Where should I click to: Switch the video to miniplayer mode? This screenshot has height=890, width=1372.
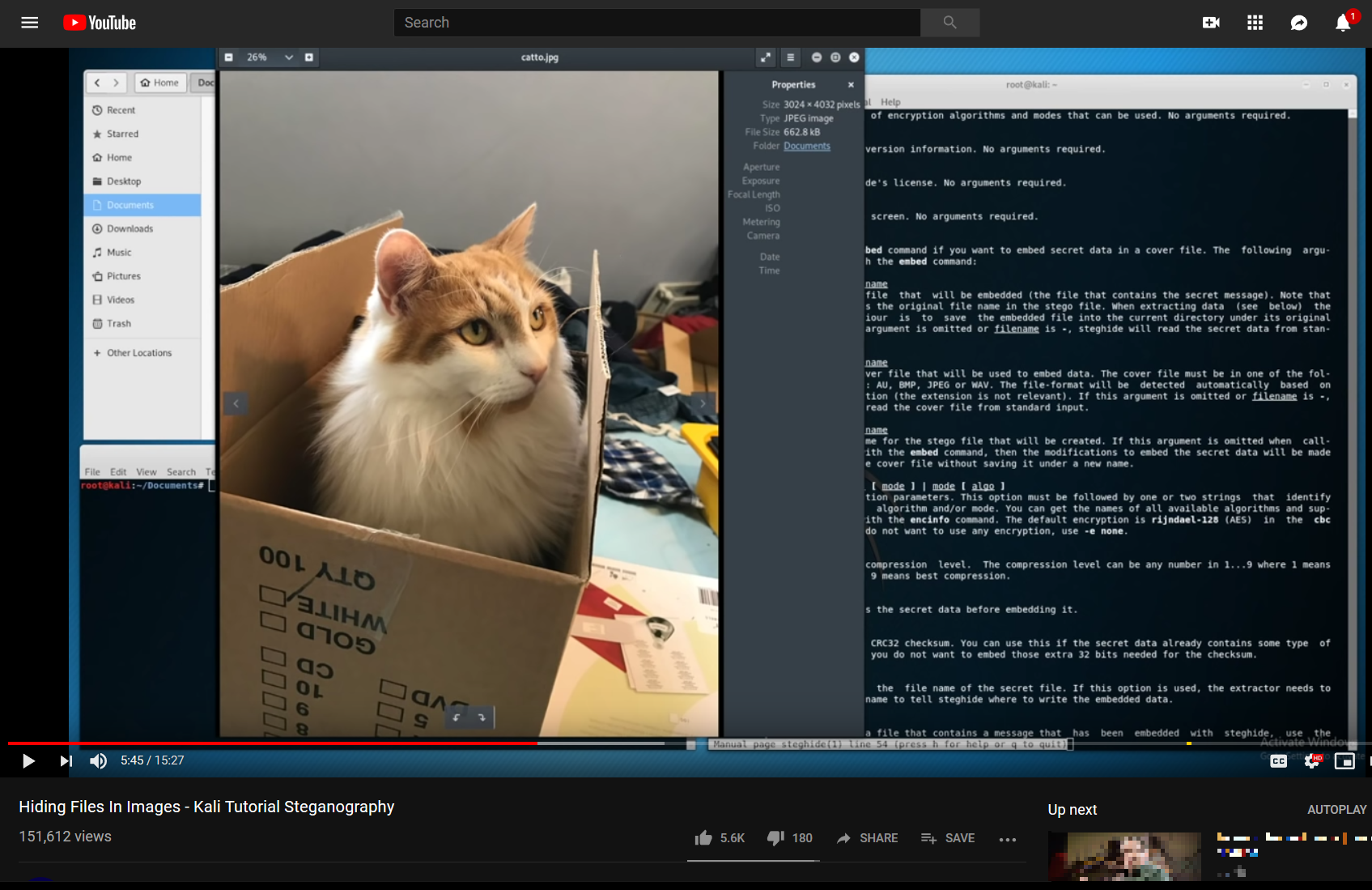pyautogui.click(x=1344, y=761)
